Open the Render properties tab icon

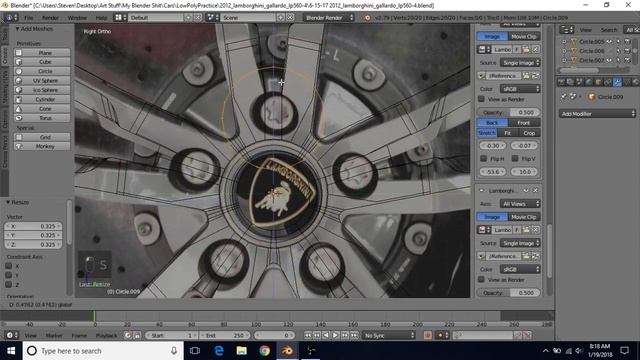(x=561, y=82)
